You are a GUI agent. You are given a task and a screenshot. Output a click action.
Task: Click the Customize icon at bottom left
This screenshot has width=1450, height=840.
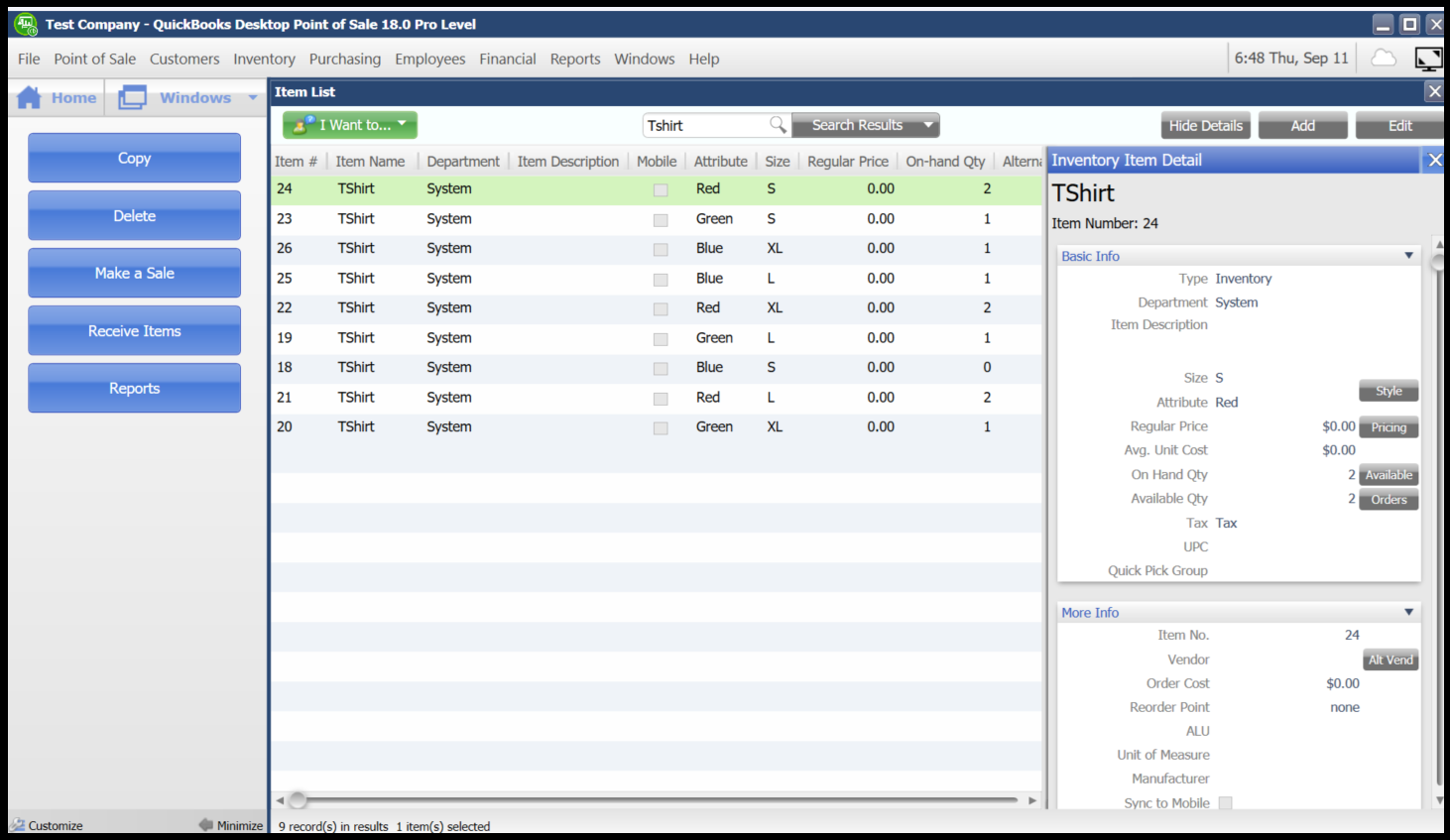(x=18, y=825)
